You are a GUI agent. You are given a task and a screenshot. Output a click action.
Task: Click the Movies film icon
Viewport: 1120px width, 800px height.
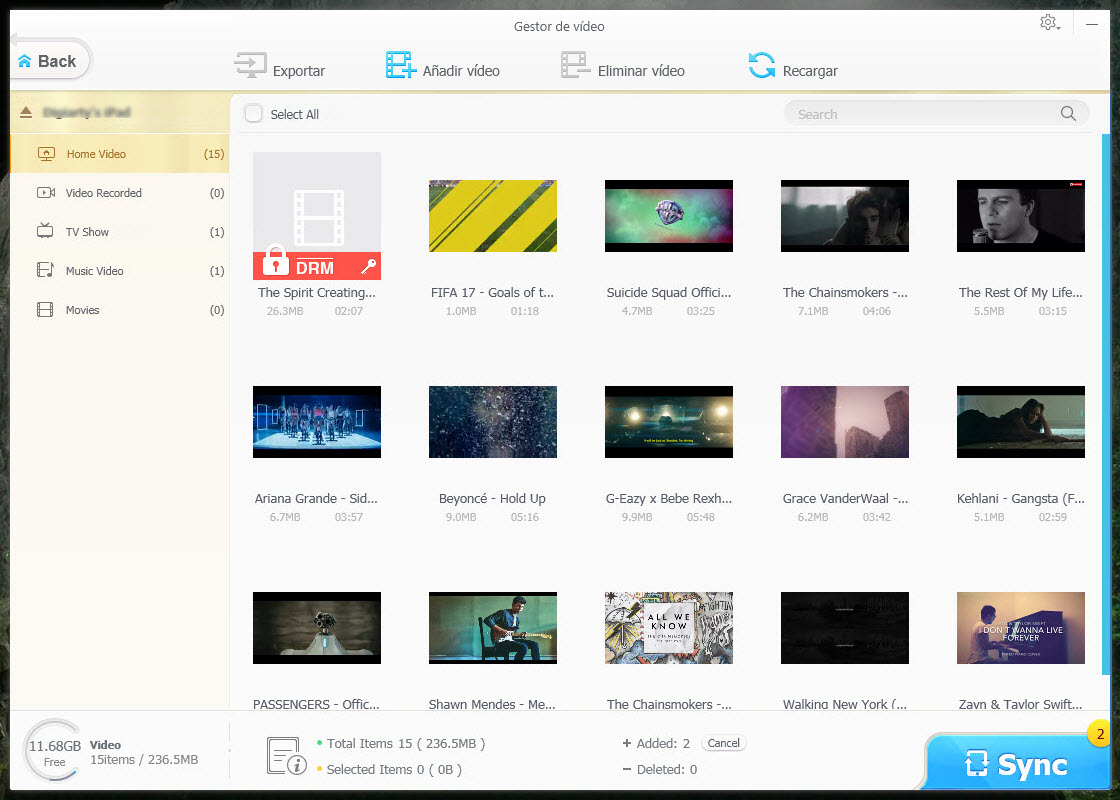click(x=45, y=309)
